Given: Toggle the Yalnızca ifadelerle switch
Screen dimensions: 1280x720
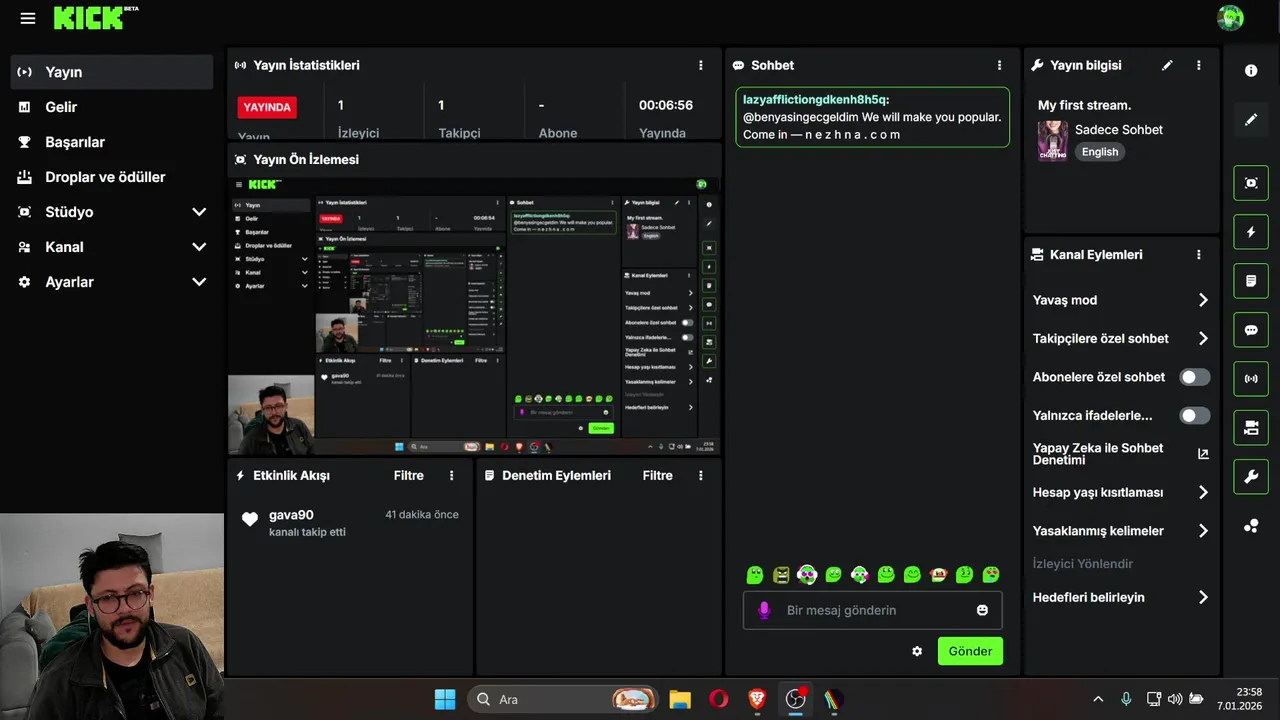Looking at the screenshot, I should click(1195, 416).
